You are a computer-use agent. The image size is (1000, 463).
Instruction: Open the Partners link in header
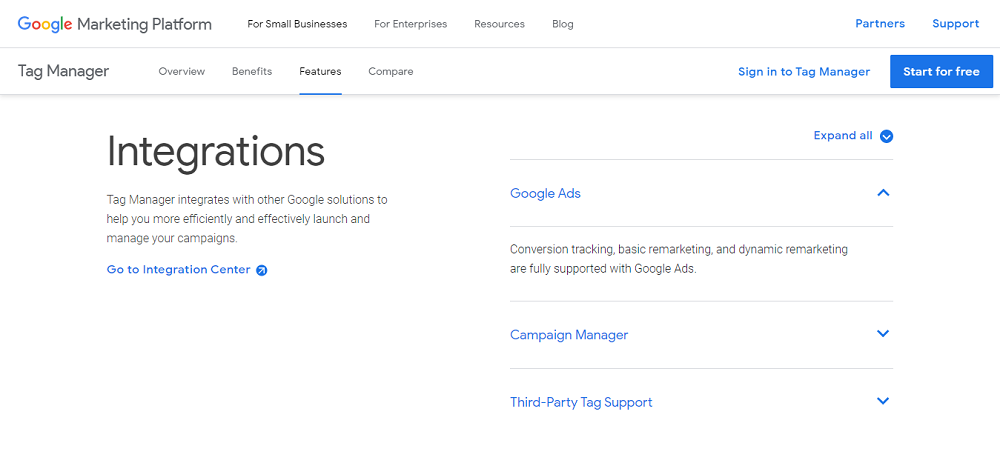point(880,24)
